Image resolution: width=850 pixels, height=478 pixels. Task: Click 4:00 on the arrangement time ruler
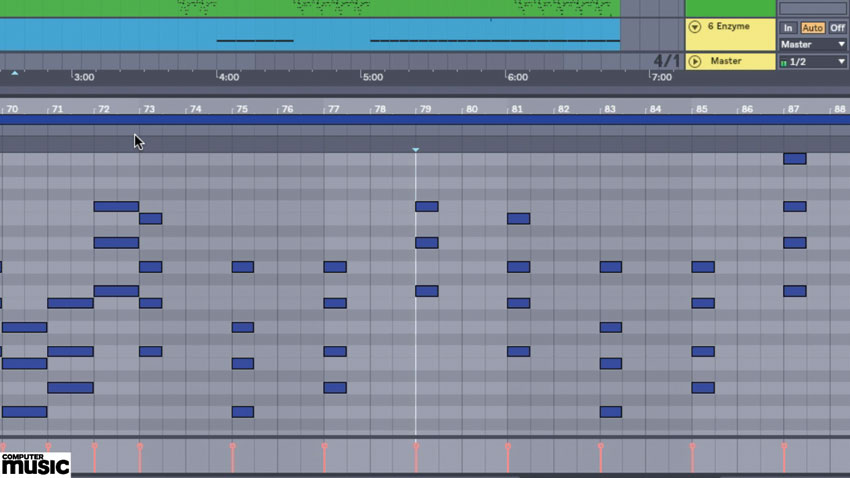click(x=228, y=77)
